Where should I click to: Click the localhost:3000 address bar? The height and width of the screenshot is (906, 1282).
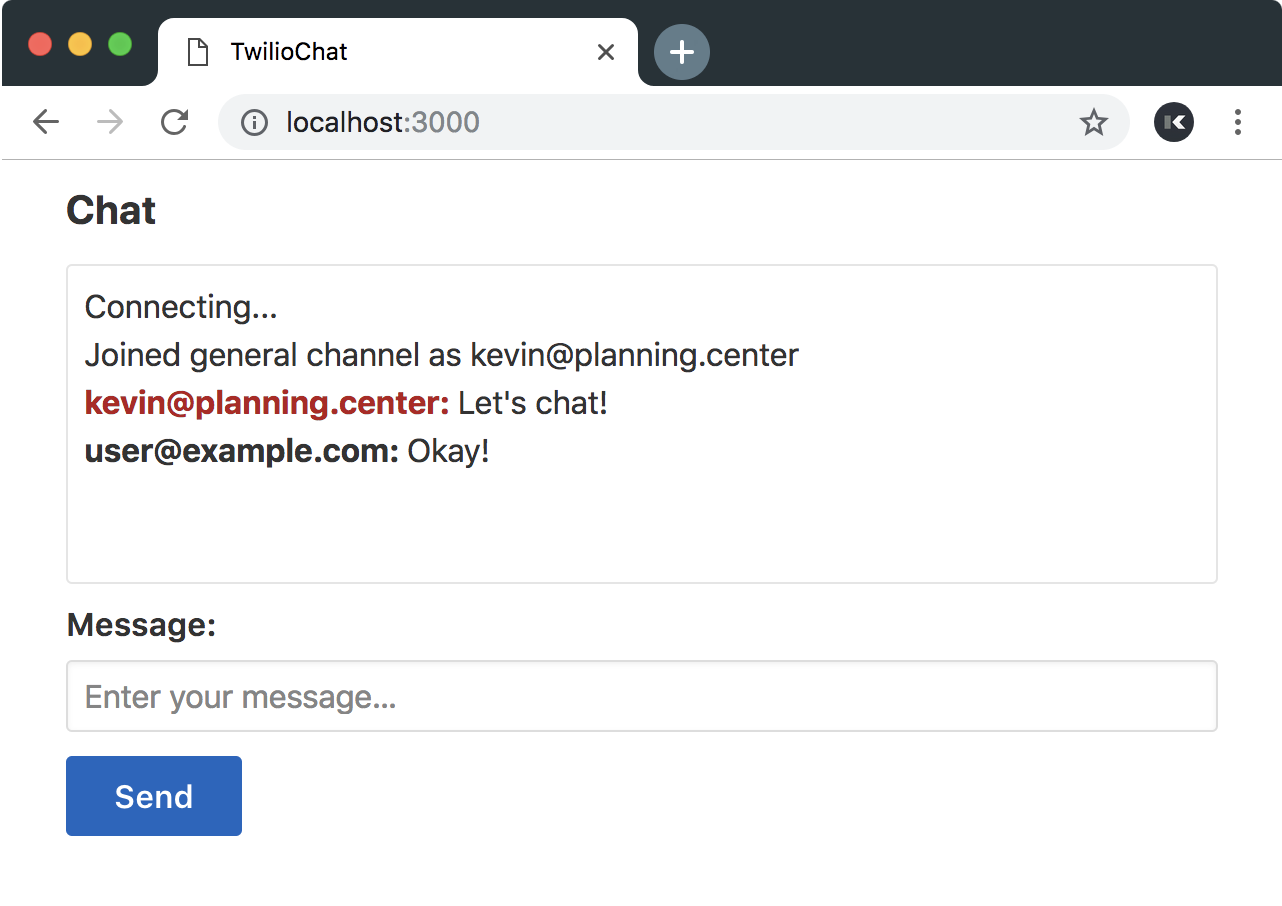coord(660,122)
